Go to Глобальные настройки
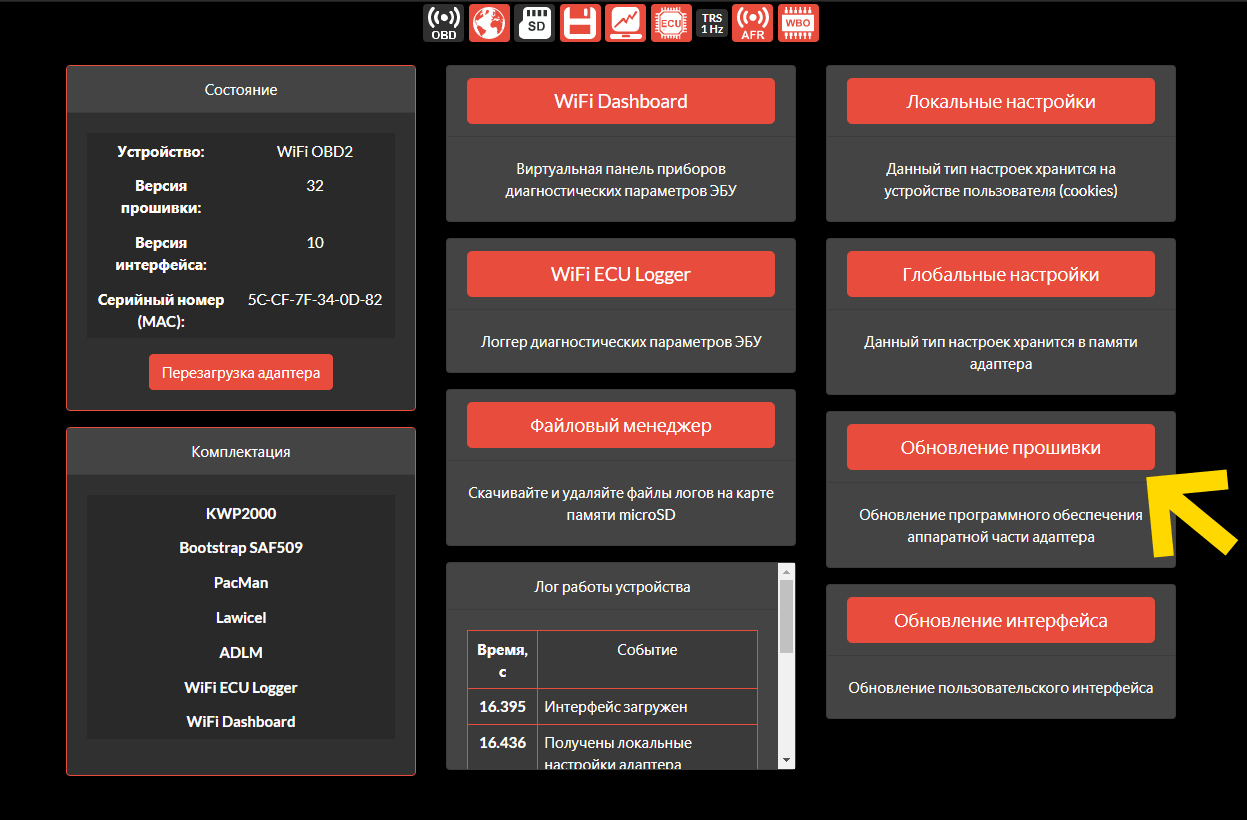 tap(1000, 274)
